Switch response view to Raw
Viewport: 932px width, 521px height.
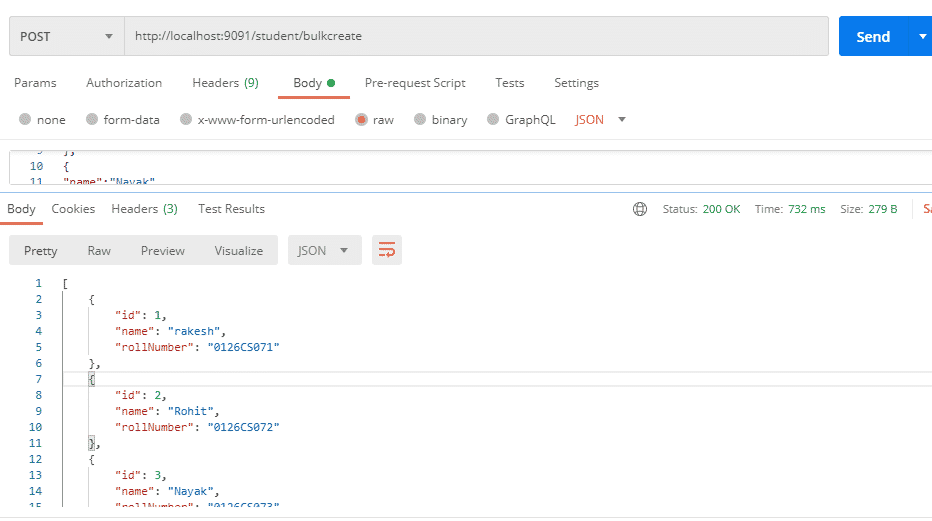coord(99,251)
